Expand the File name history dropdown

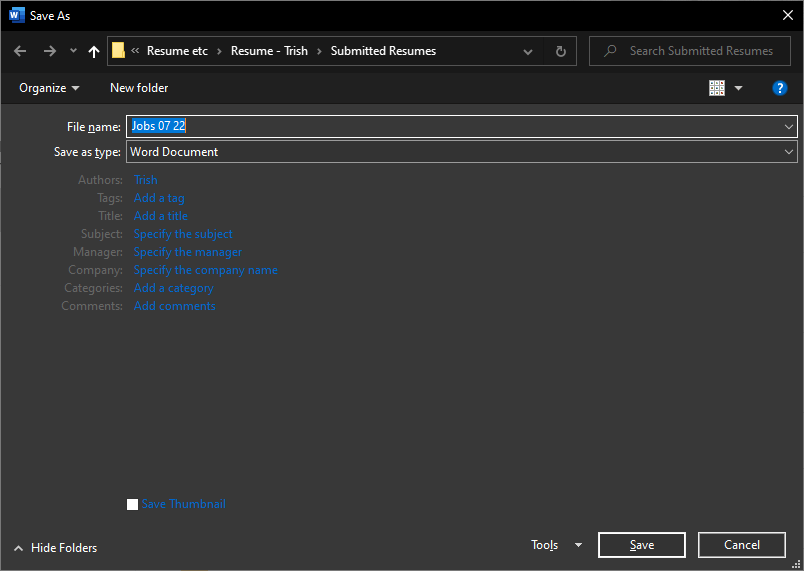pos(789,126)
